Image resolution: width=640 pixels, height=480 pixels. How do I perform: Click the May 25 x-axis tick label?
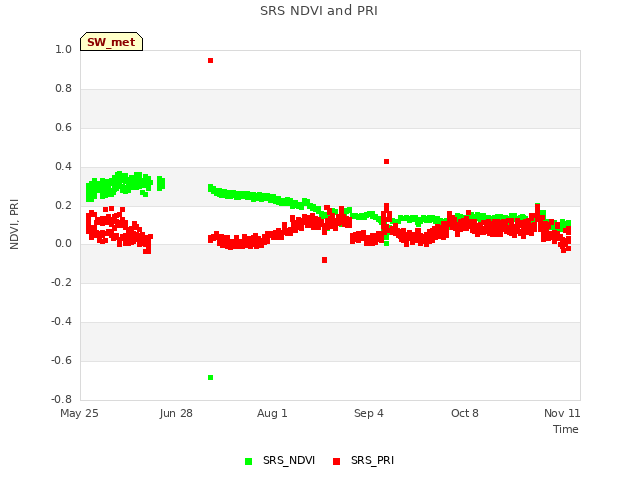pyautogui.click(x=79, y=413)
